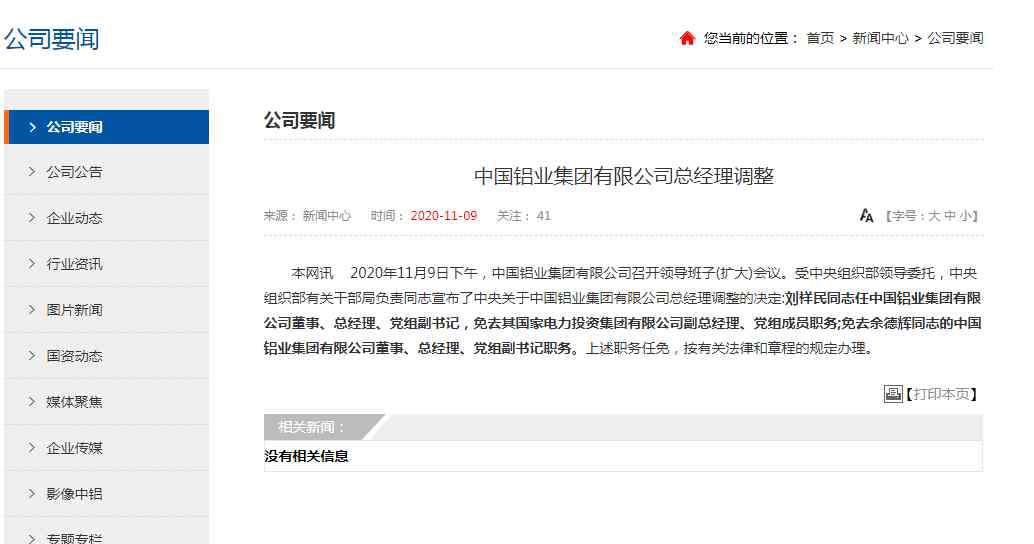Click chevron next to 媒体聚焦
Screen dimensions: 1034x544
[x=32, y=402]
